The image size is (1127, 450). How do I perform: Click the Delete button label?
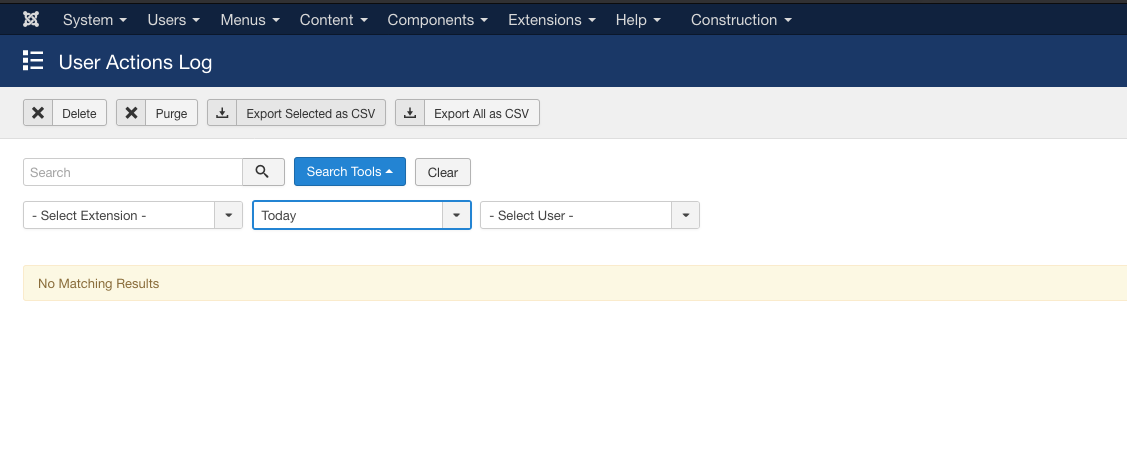(x=79, y=114)
